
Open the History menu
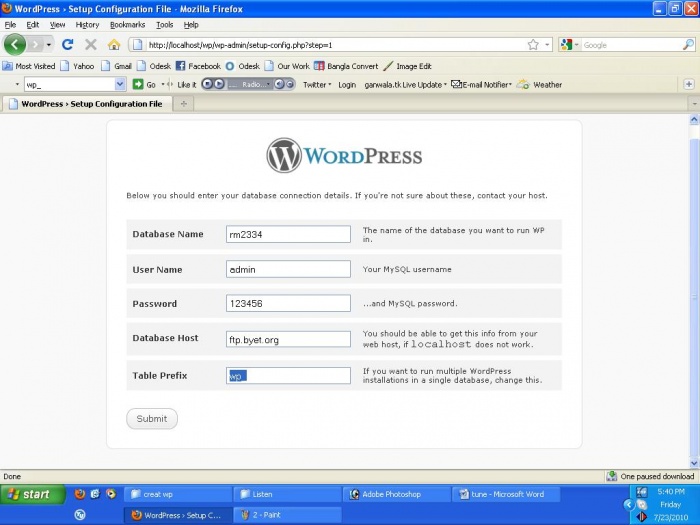[x=87, y=25]
